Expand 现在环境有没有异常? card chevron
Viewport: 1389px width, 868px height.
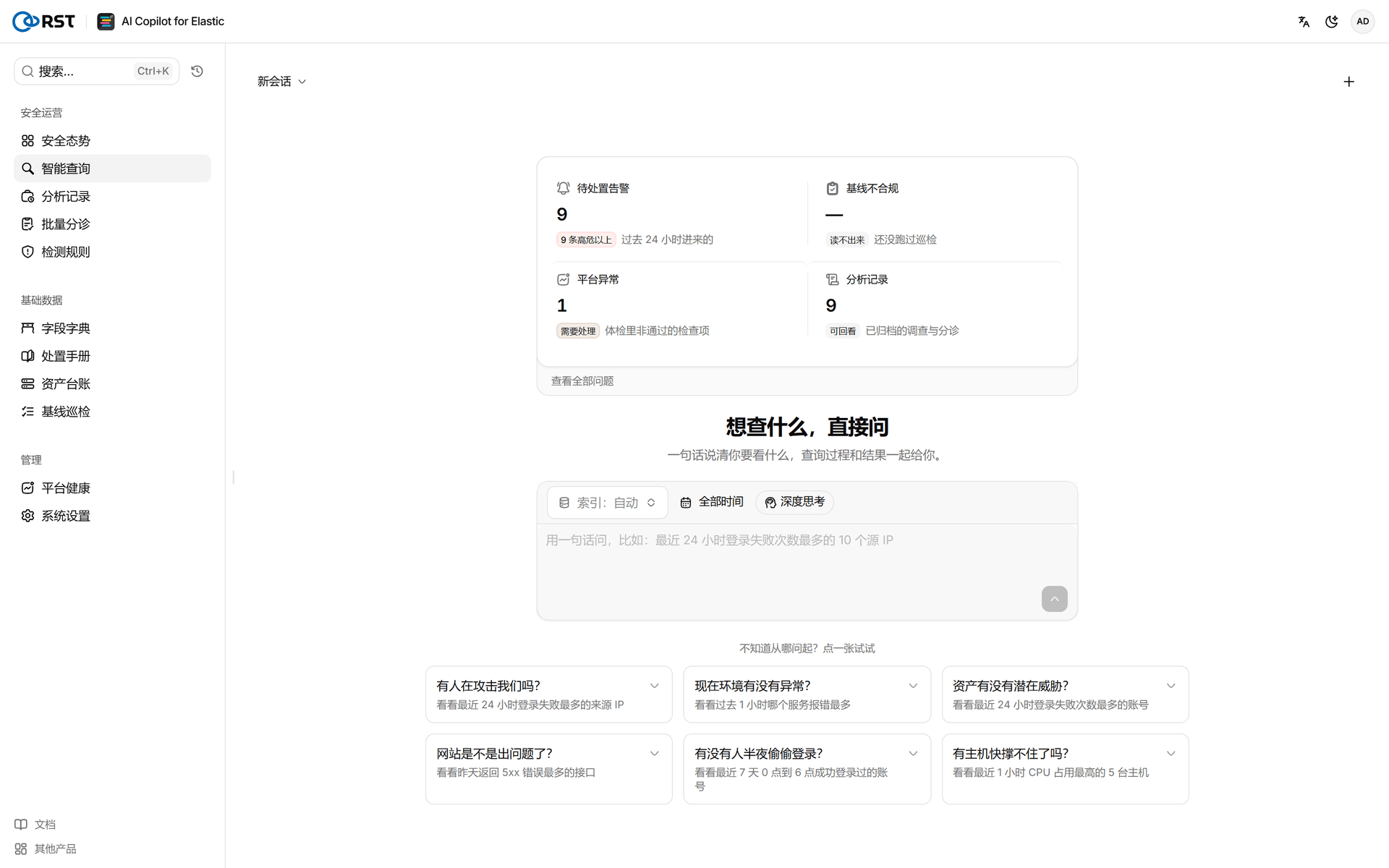point(913,686)
